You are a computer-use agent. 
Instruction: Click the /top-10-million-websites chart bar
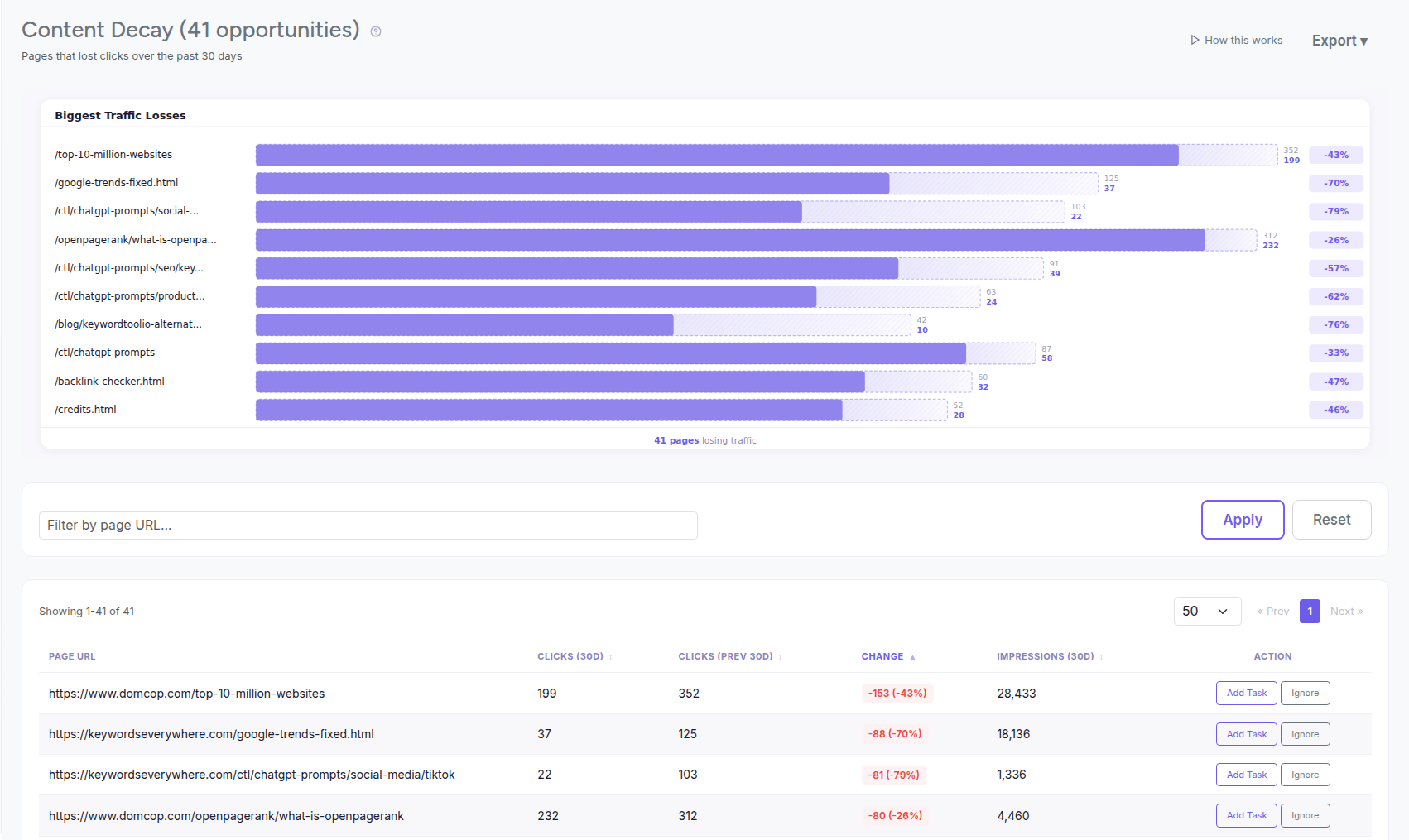(x=717, y=155)
